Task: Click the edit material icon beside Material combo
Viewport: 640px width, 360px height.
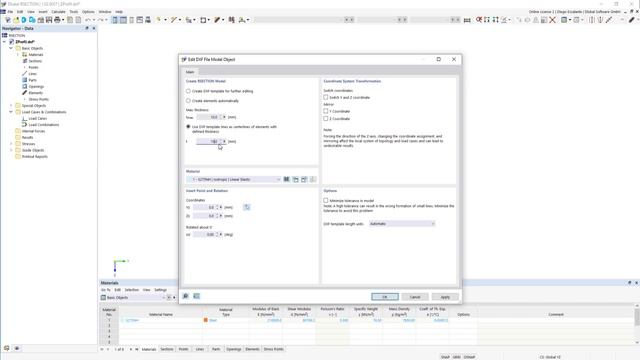Action: point(304,180)
